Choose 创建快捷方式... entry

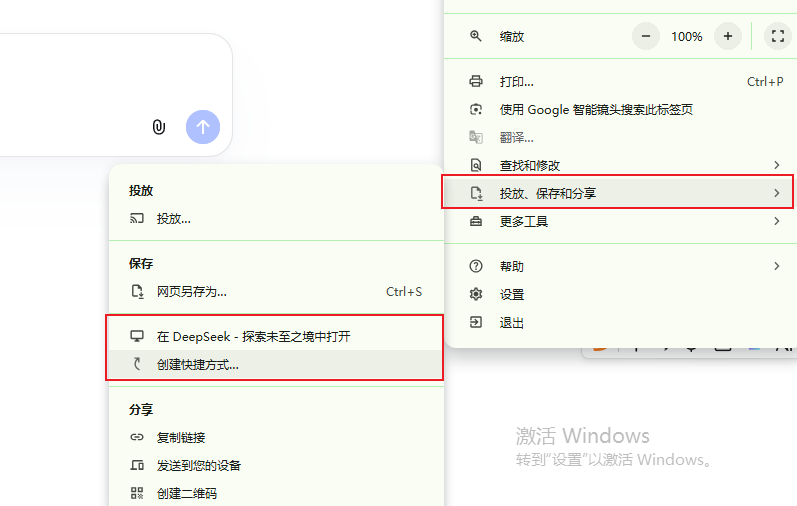[x=277, y=364]
